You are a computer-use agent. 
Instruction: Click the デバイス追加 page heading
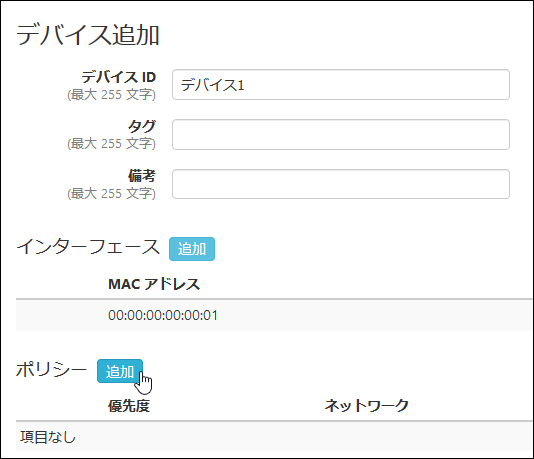point(88,35)
